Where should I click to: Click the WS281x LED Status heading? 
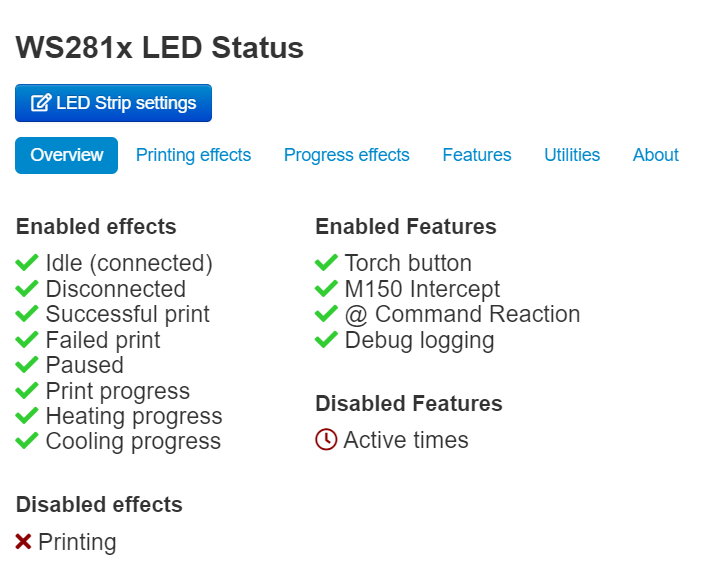tap(160, 47)
